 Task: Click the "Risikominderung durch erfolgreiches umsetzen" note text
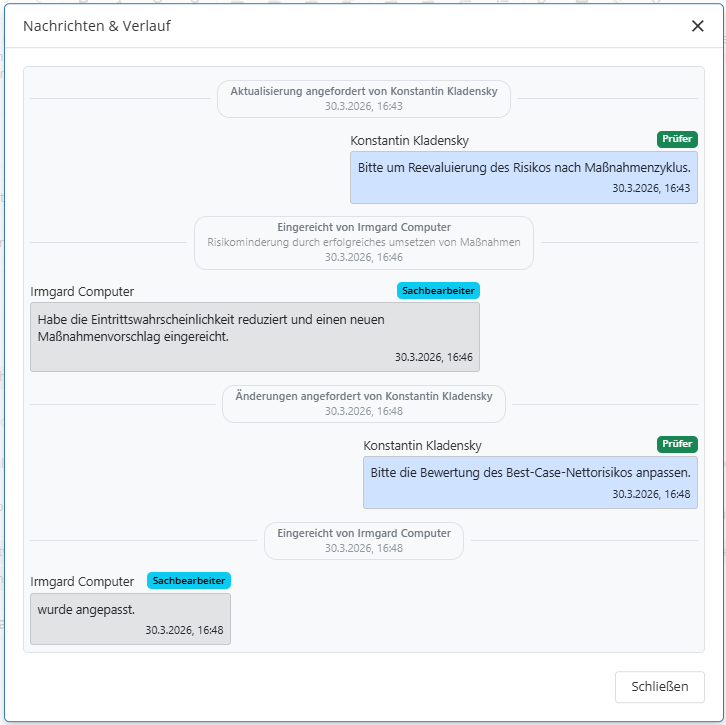coord(364,242)
